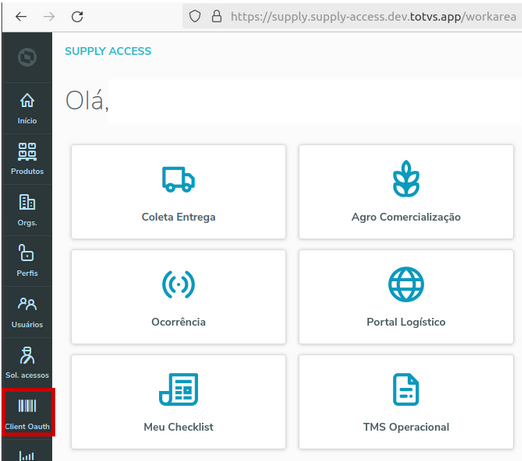Click the TOTVS logo at sidebar top
The height and width of the screenshot is (461, 522).
[27, 57]
